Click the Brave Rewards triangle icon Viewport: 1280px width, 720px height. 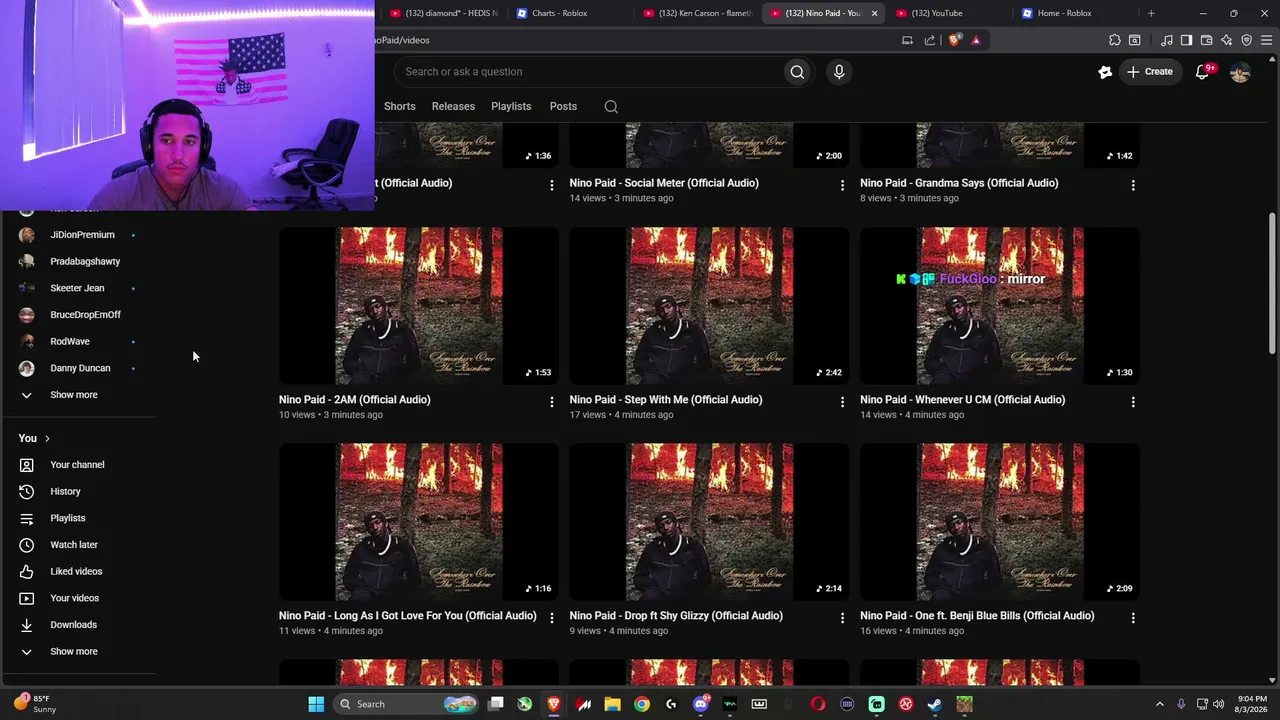tap(976, 40)
